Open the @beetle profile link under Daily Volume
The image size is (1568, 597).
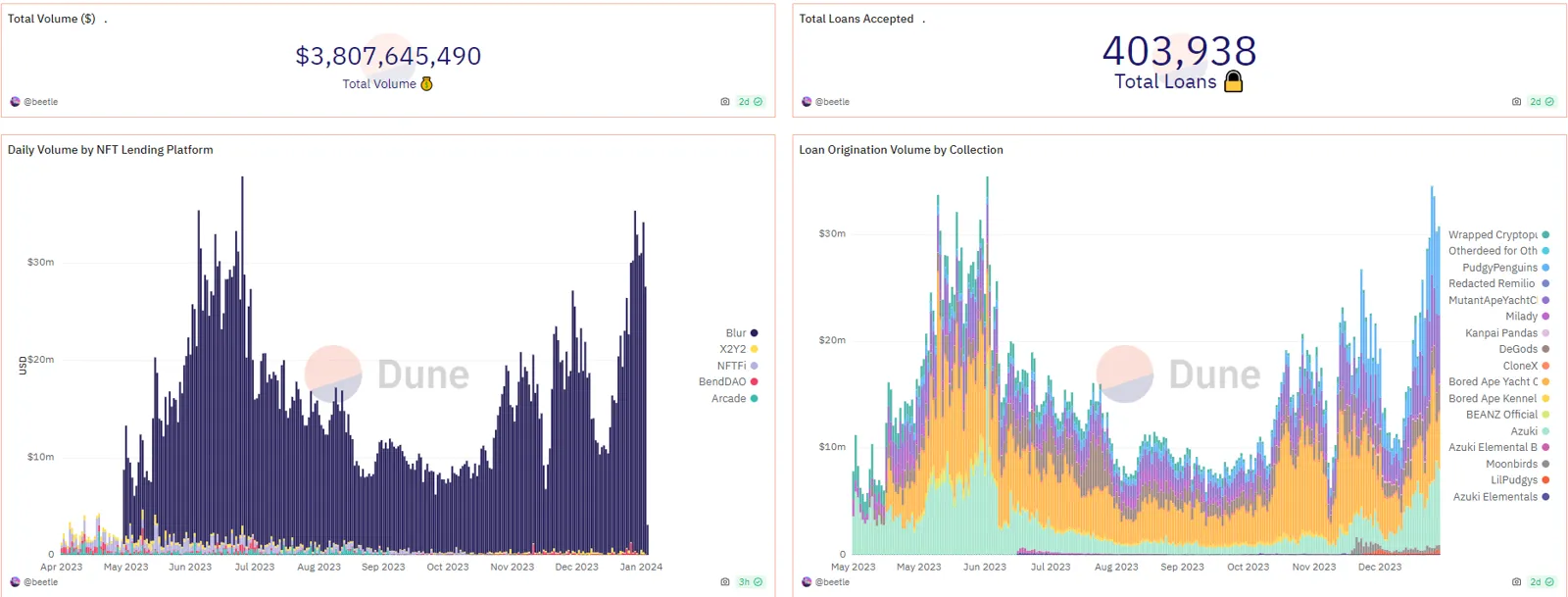(x=41, y=582)
